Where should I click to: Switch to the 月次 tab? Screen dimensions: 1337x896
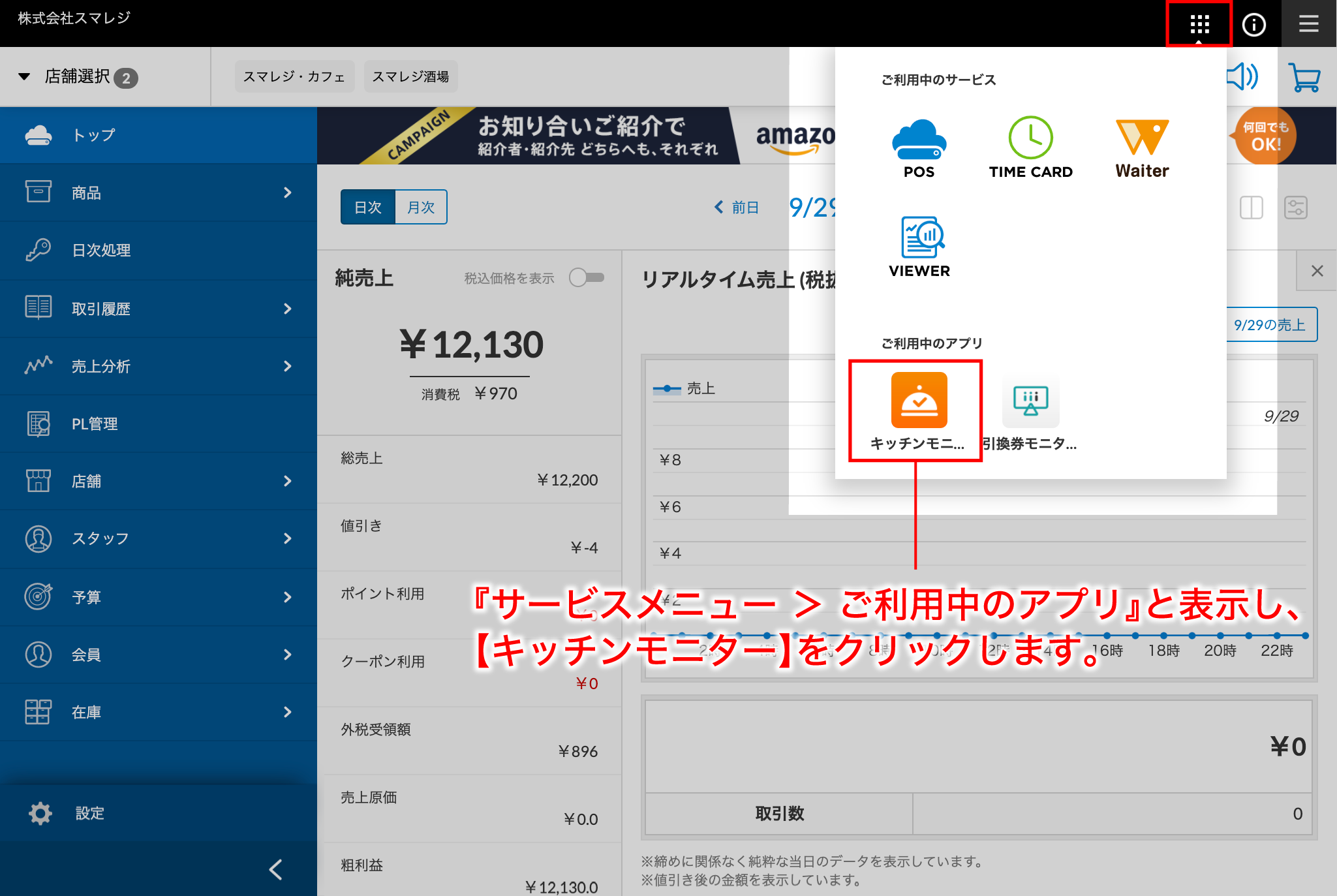click(421, 208)
